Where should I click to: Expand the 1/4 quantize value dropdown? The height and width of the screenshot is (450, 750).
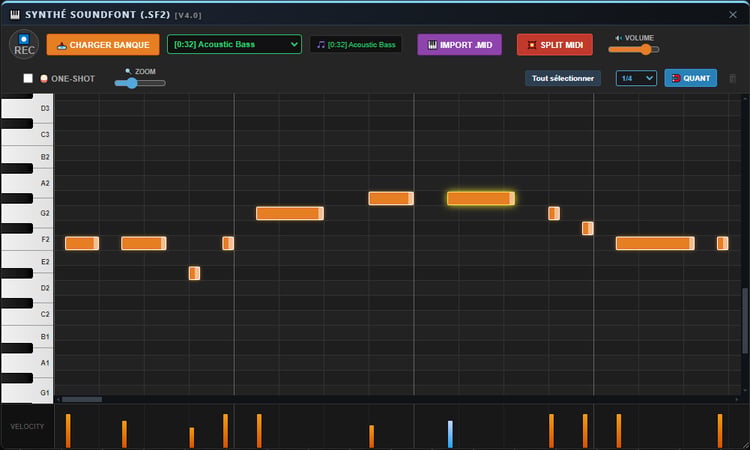click(x=636, y=78)
